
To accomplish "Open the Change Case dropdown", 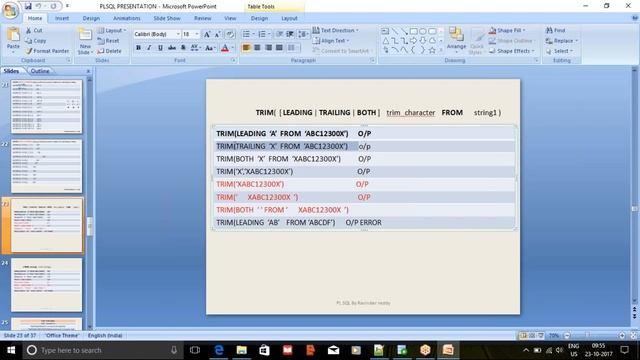I will point(210,48).
